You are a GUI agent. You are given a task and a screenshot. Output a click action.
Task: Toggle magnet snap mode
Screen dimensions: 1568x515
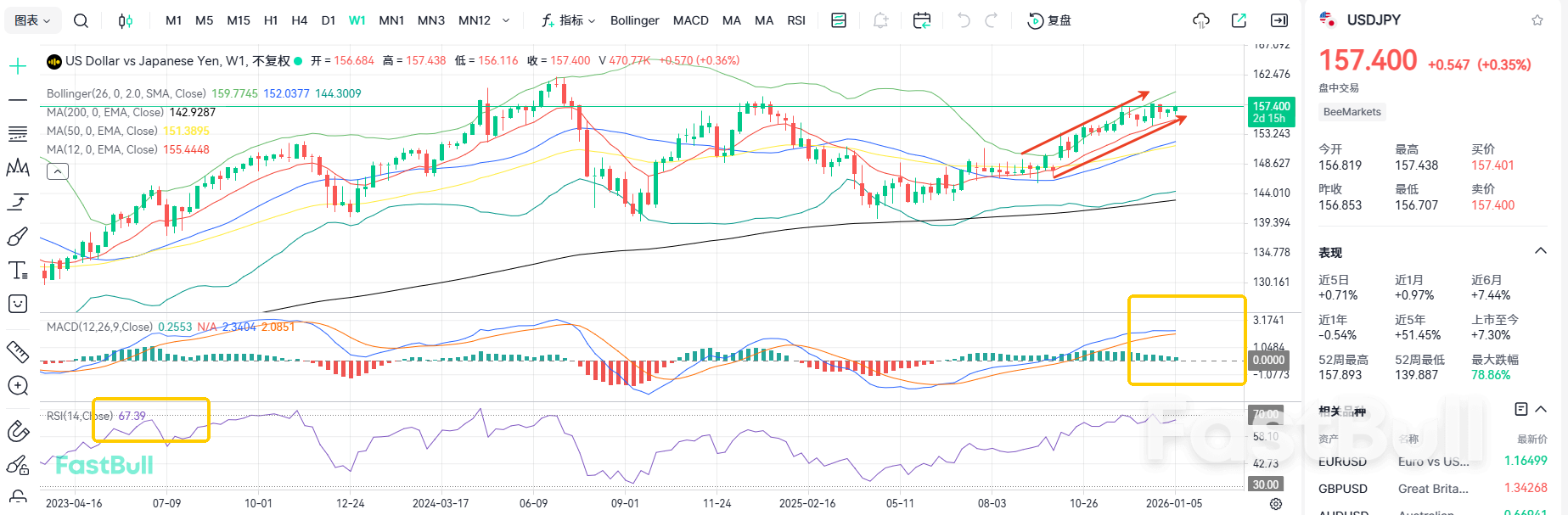pos(18,430)
